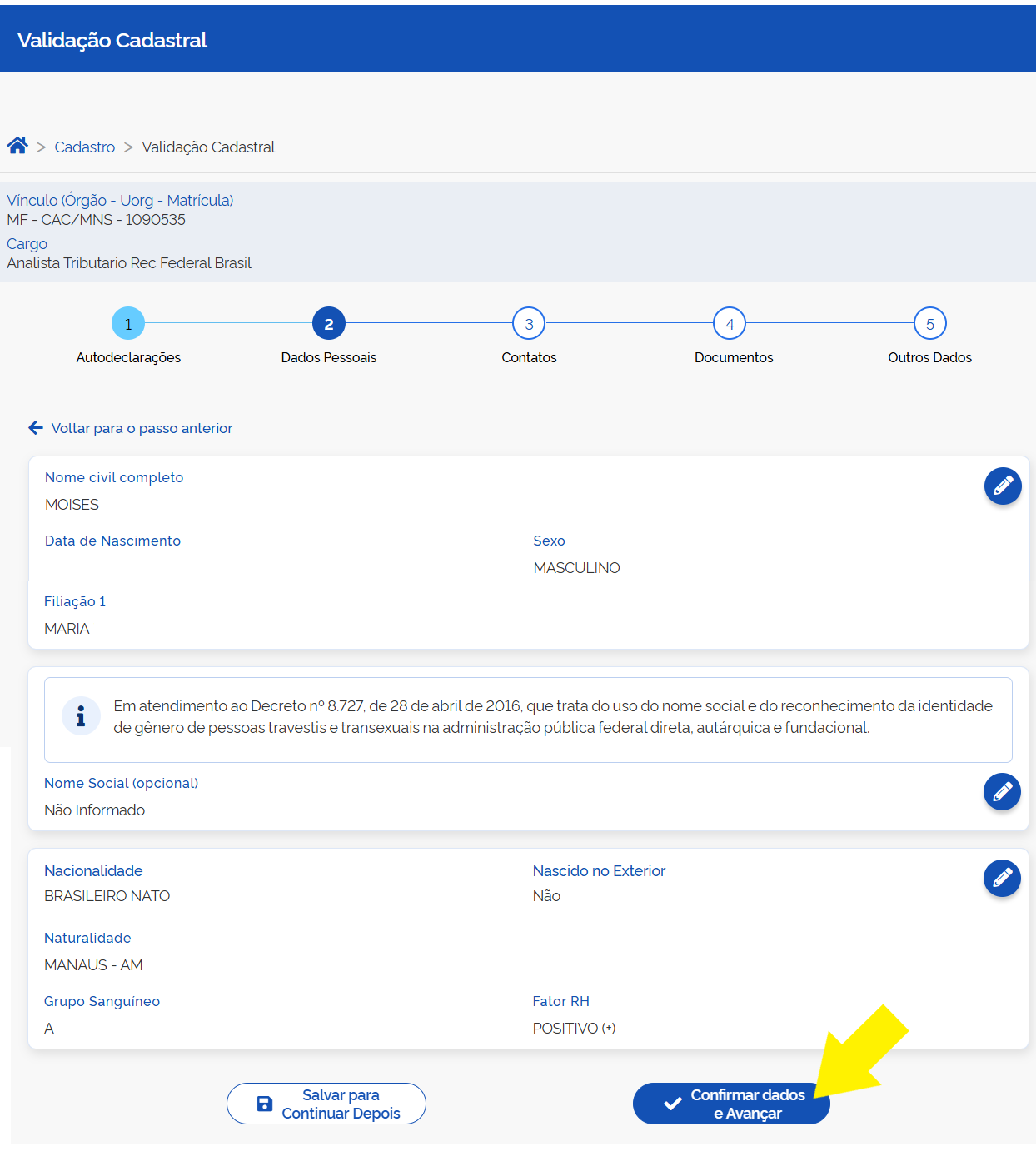Click the floppy disk save icon
Image resolution: width=1036 pixels, height=1161 pixels.
click(264, 1104)
